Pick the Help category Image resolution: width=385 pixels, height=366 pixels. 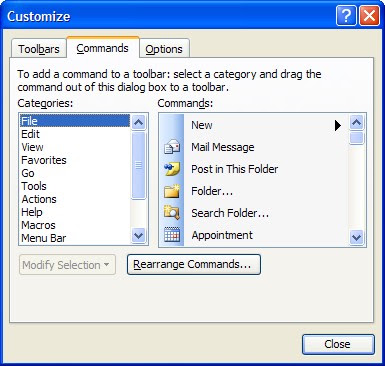pos(75,212)
